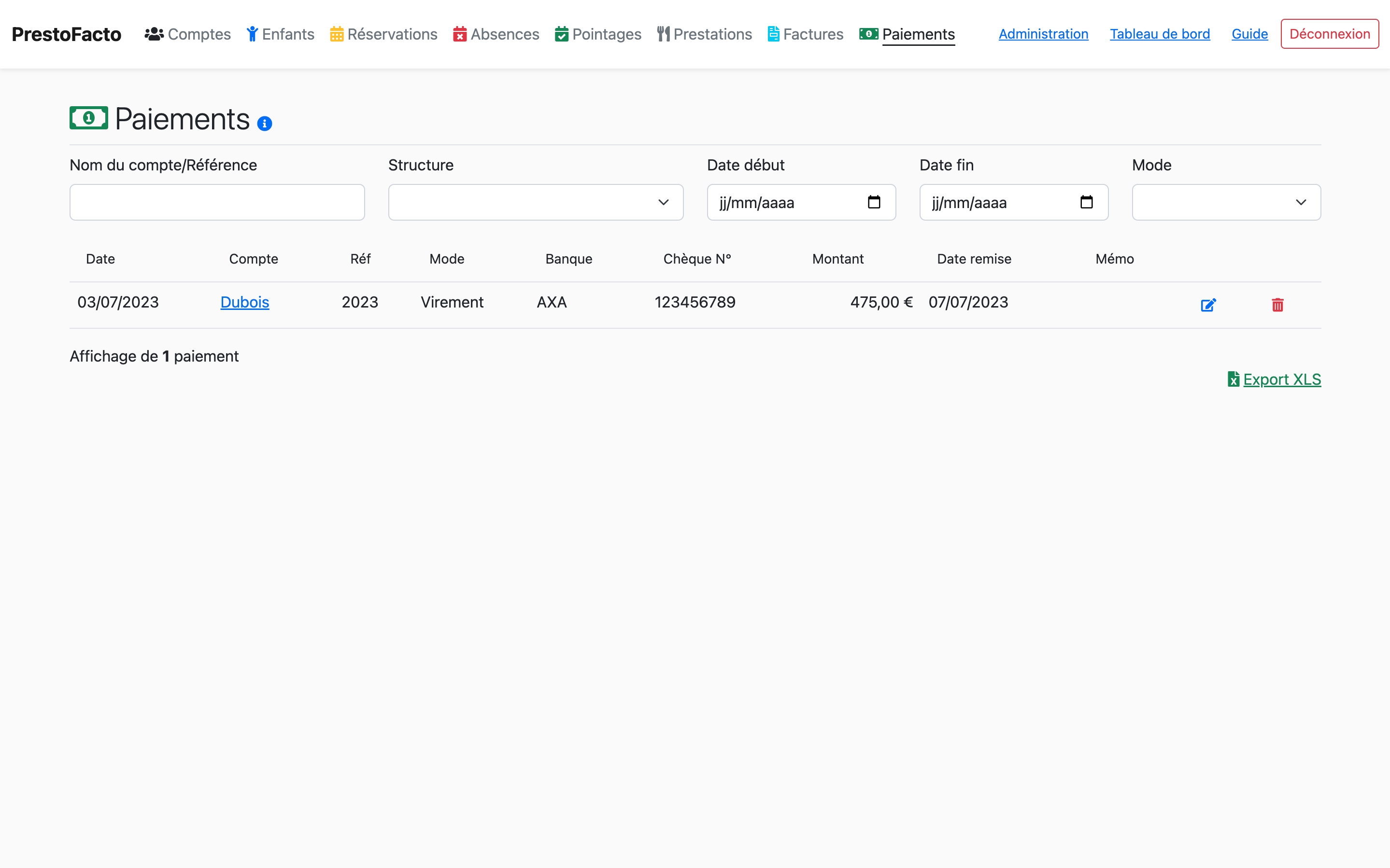Expand the Mode dropdown filter
This screenshot has width=1390, height=868.
point(1226,202)
